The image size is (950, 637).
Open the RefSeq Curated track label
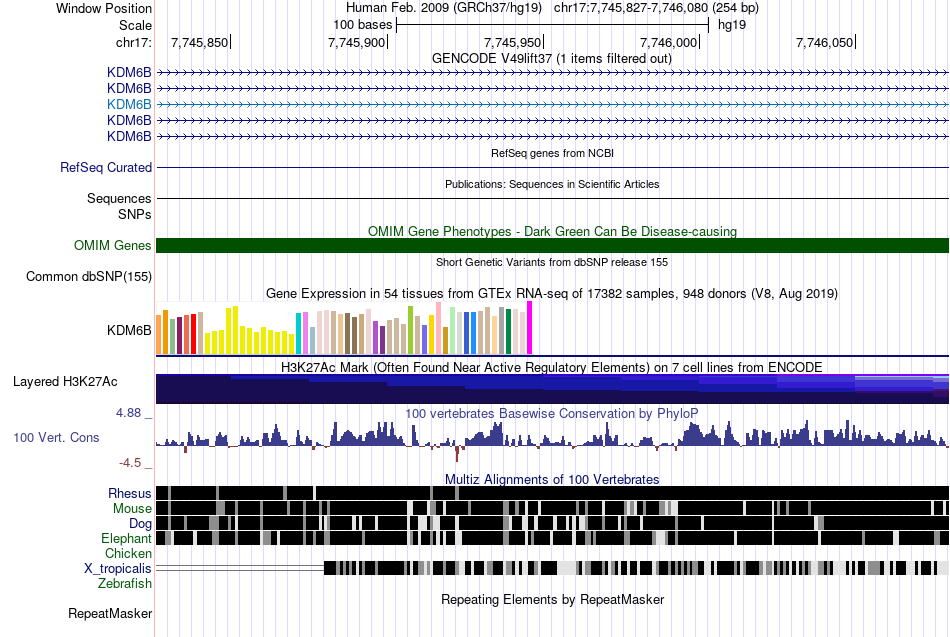click(106, 167)
